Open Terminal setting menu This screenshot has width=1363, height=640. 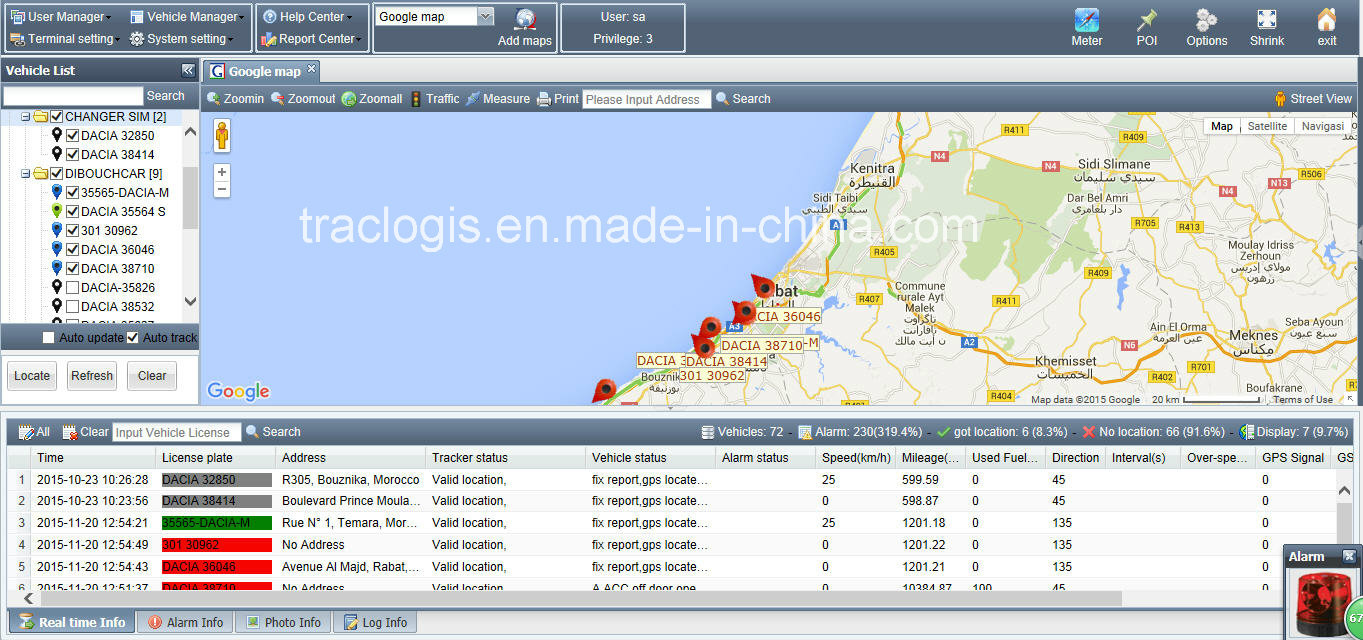pos(66,39)
